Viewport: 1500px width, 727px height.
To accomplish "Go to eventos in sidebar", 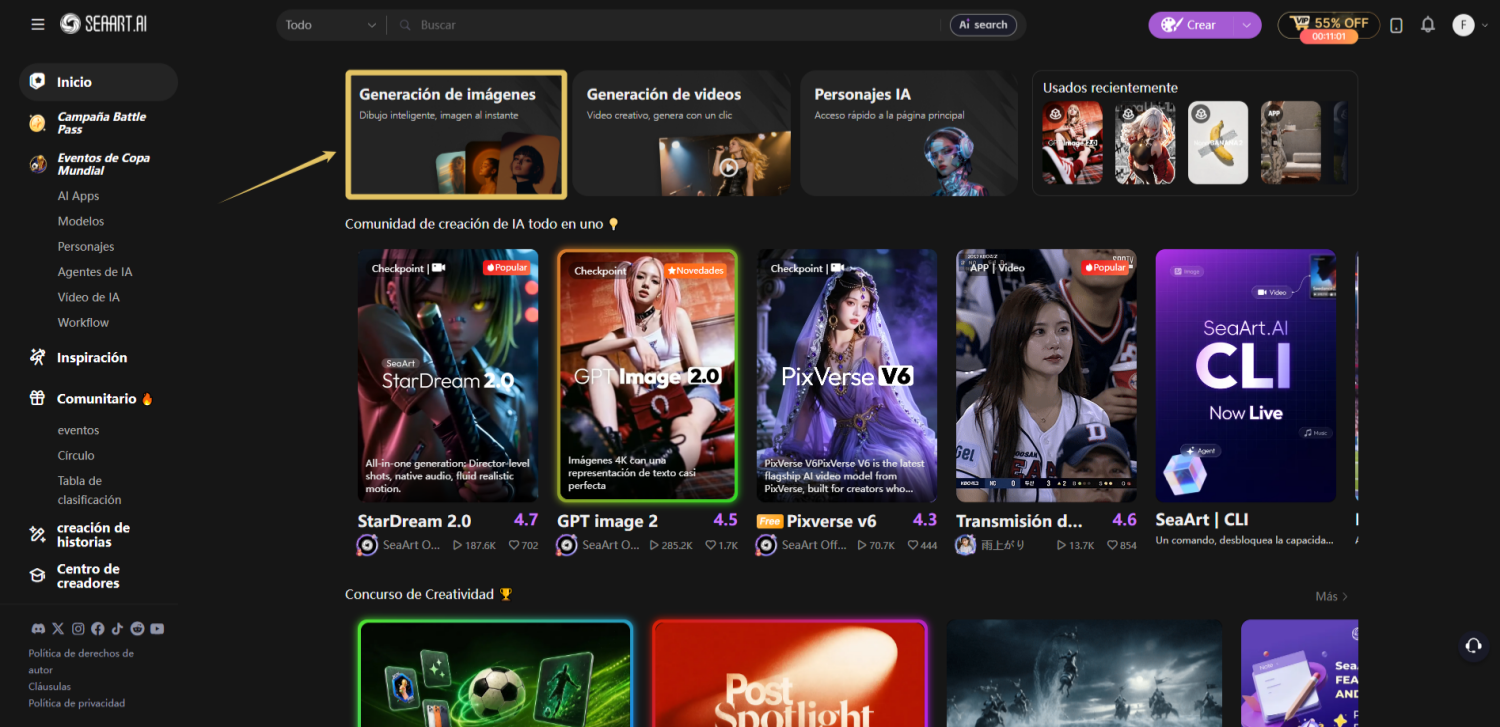I will pyautogui.click(x=78, y=430).
